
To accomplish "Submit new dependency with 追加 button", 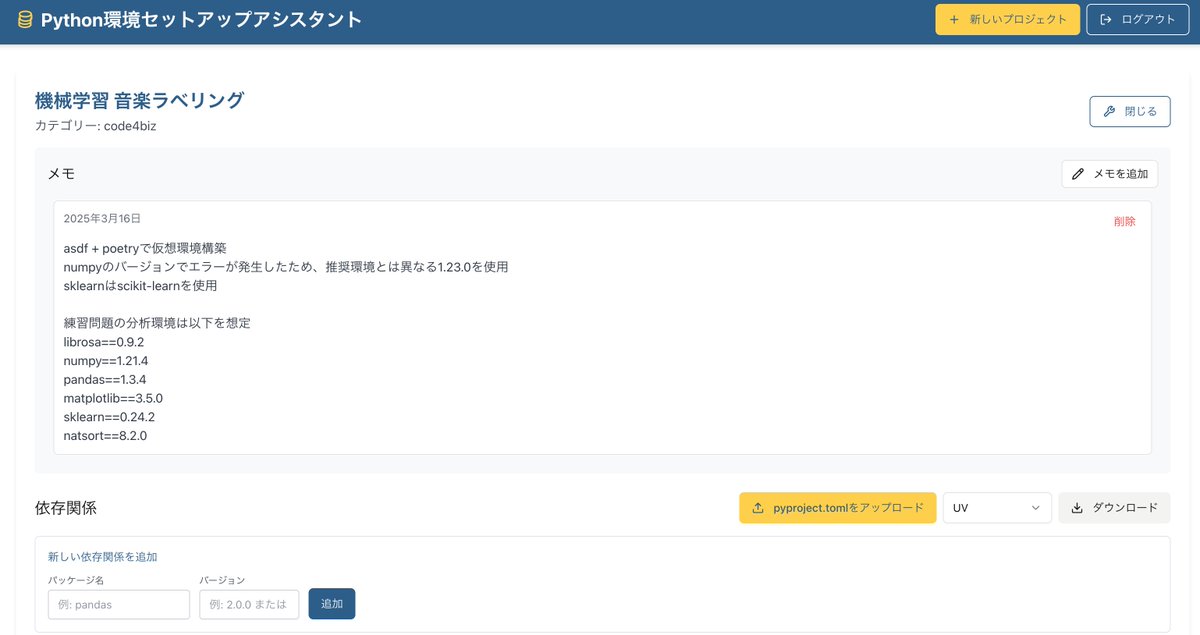I will point(331,604).
